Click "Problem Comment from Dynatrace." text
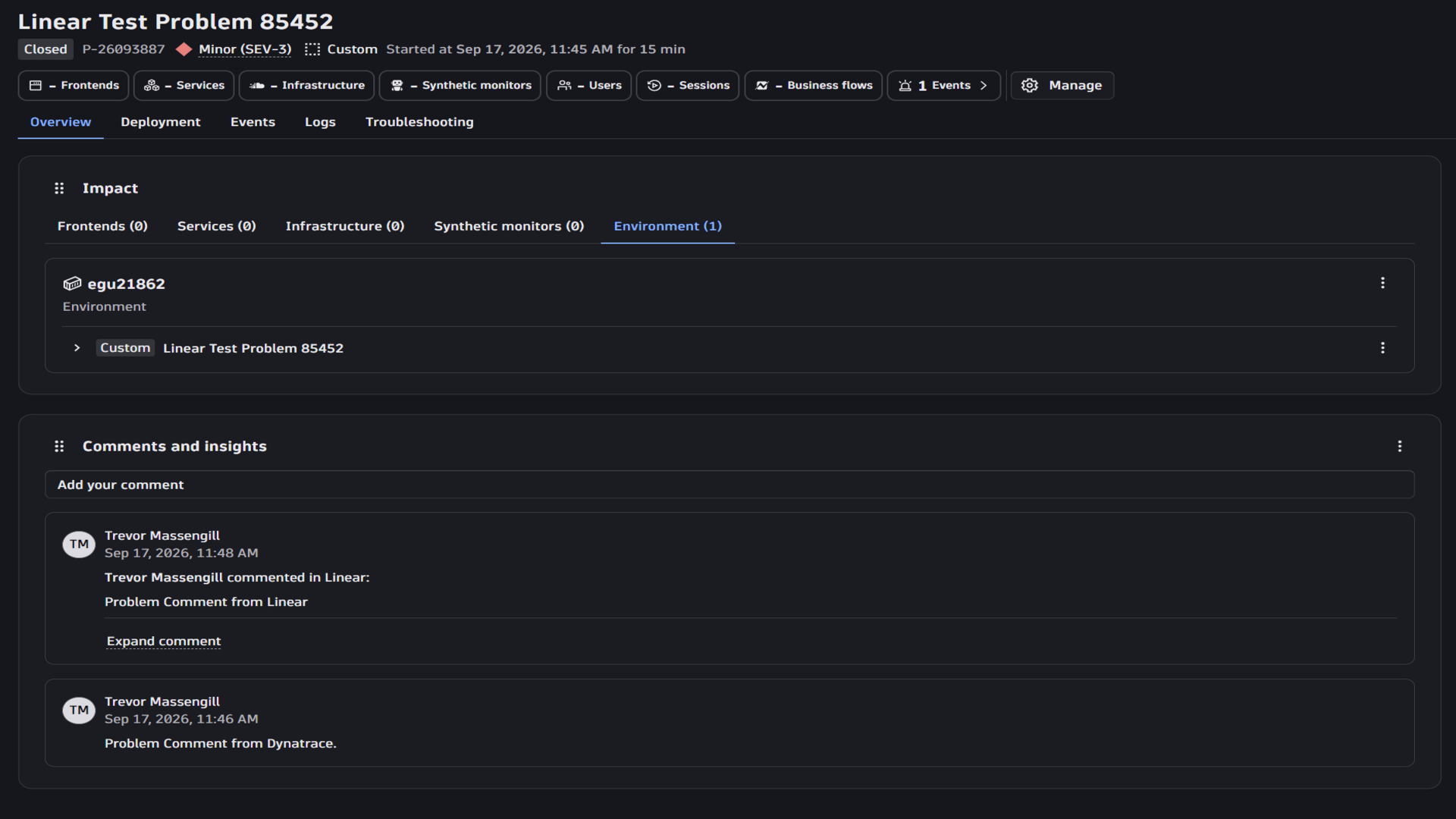Screen dimensions: 1456x819 click(x=221, y=744)
